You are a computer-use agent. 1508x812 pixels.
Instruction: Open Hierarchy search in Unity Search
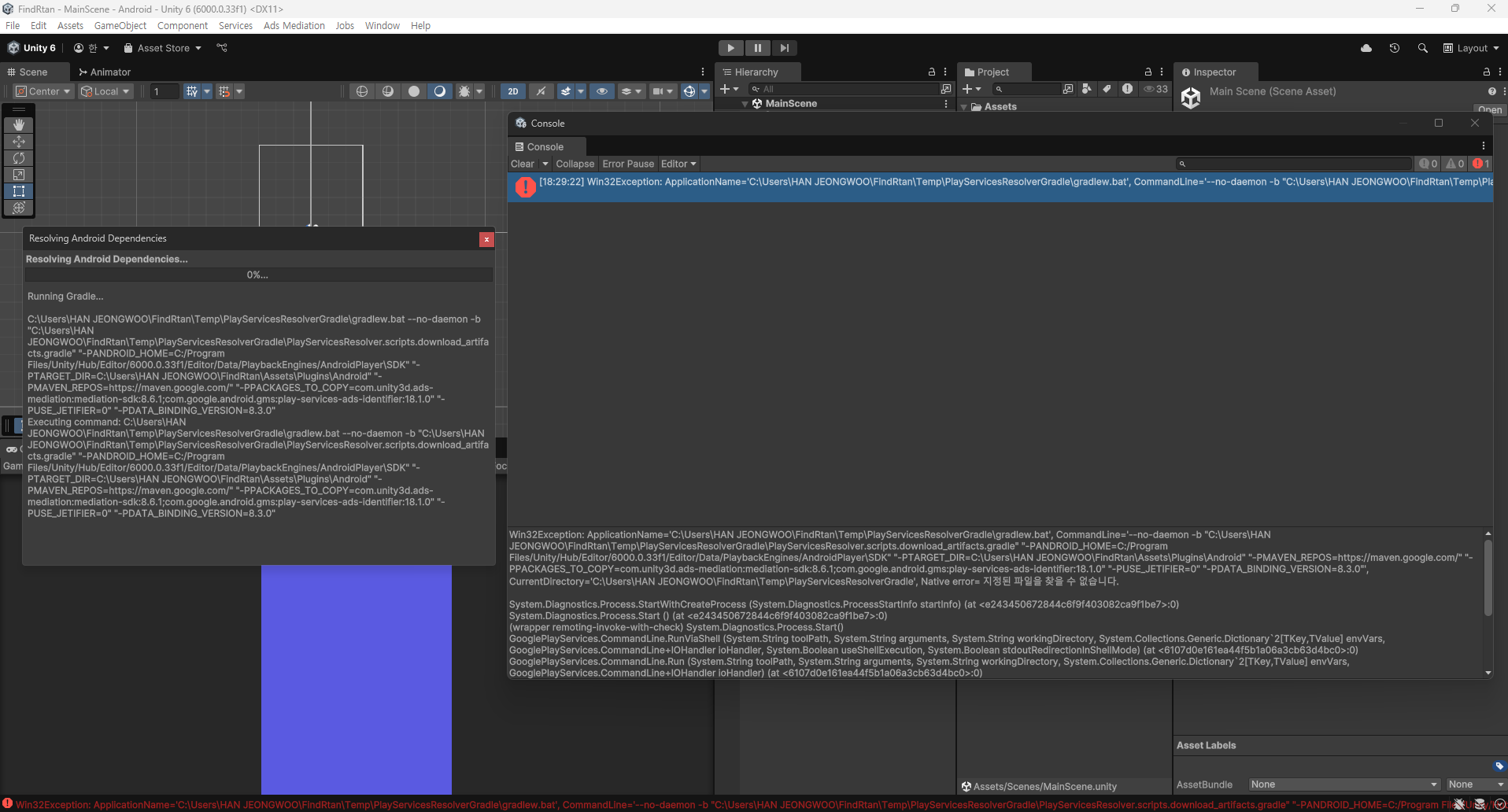946,89
